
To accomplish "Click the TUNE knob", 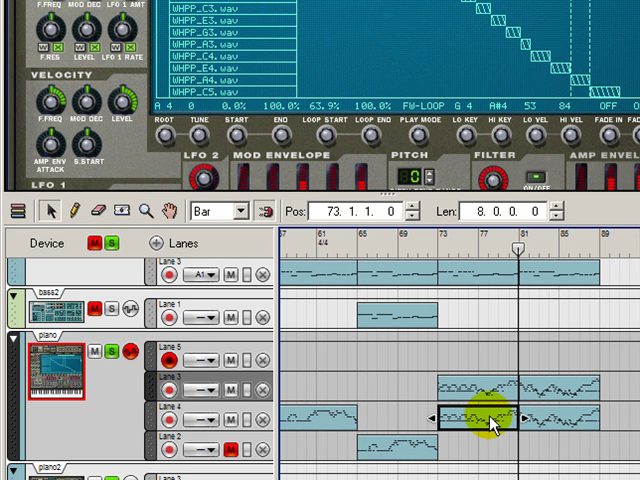I will coord(199,136).
